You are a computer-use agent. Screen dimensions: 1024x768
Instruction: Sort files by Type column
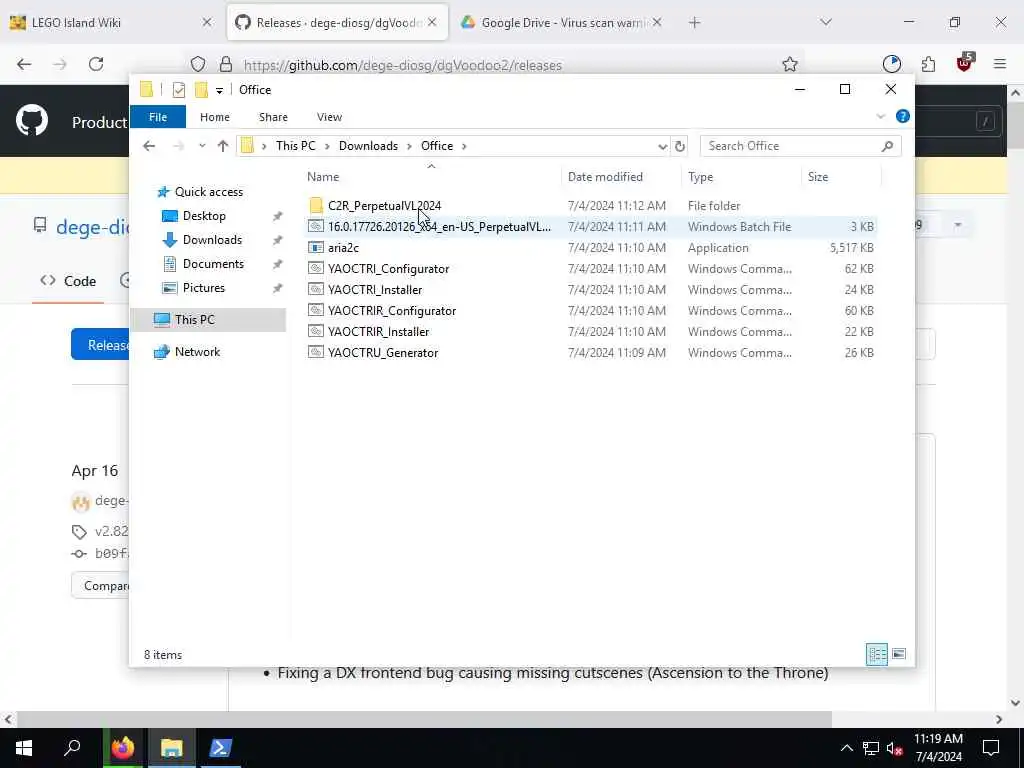[x=741, y=177]
